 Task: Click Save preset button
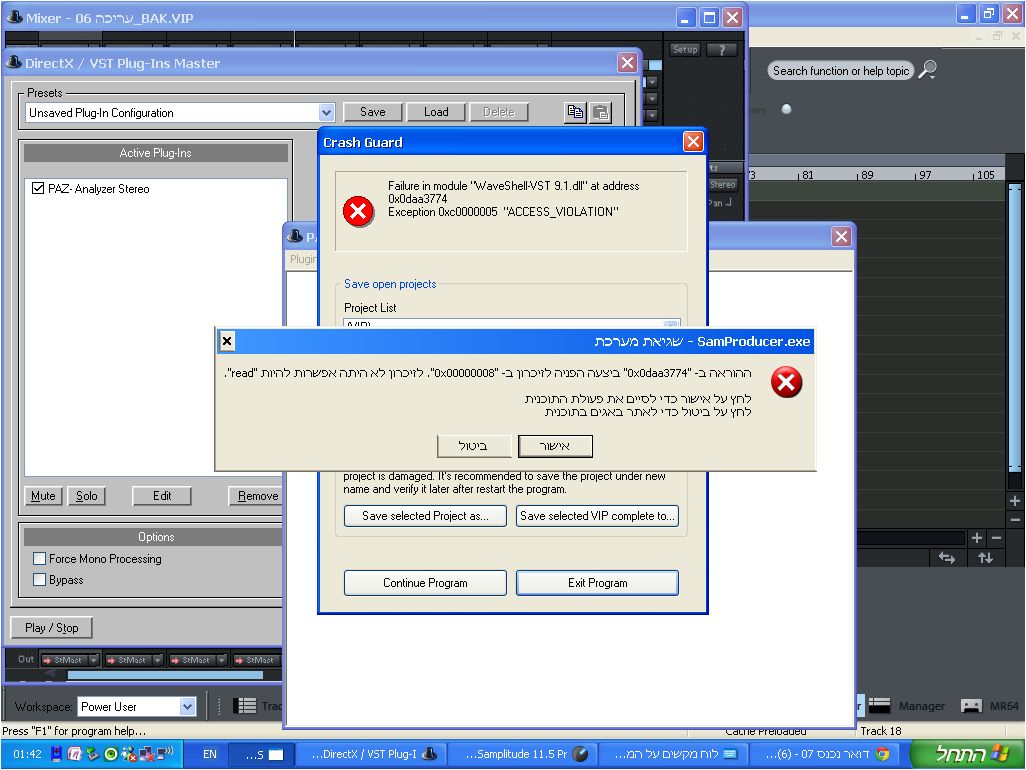[x=372, y=113]
